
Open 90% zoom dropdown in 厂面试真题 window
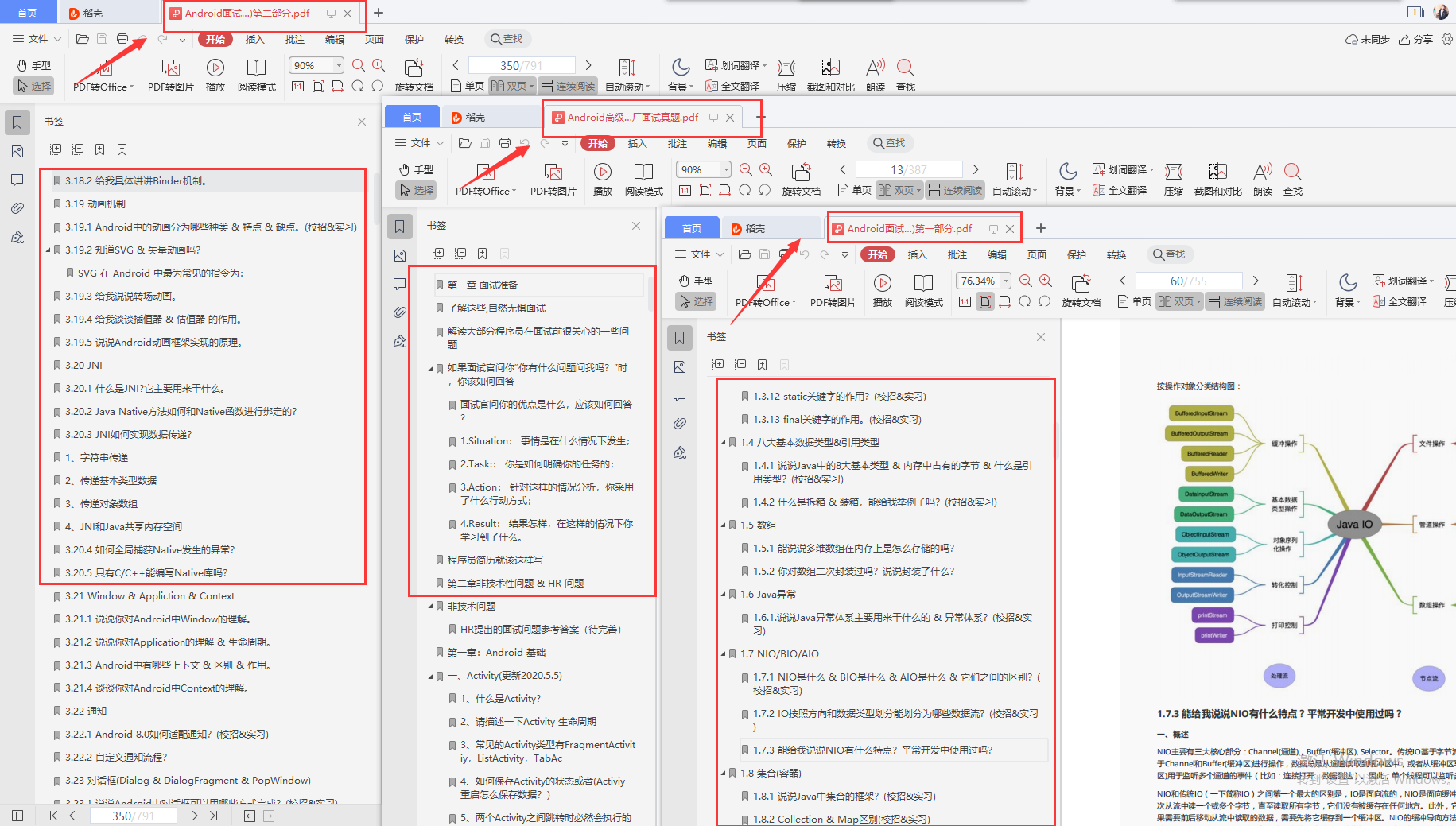(x=726, y=169)
